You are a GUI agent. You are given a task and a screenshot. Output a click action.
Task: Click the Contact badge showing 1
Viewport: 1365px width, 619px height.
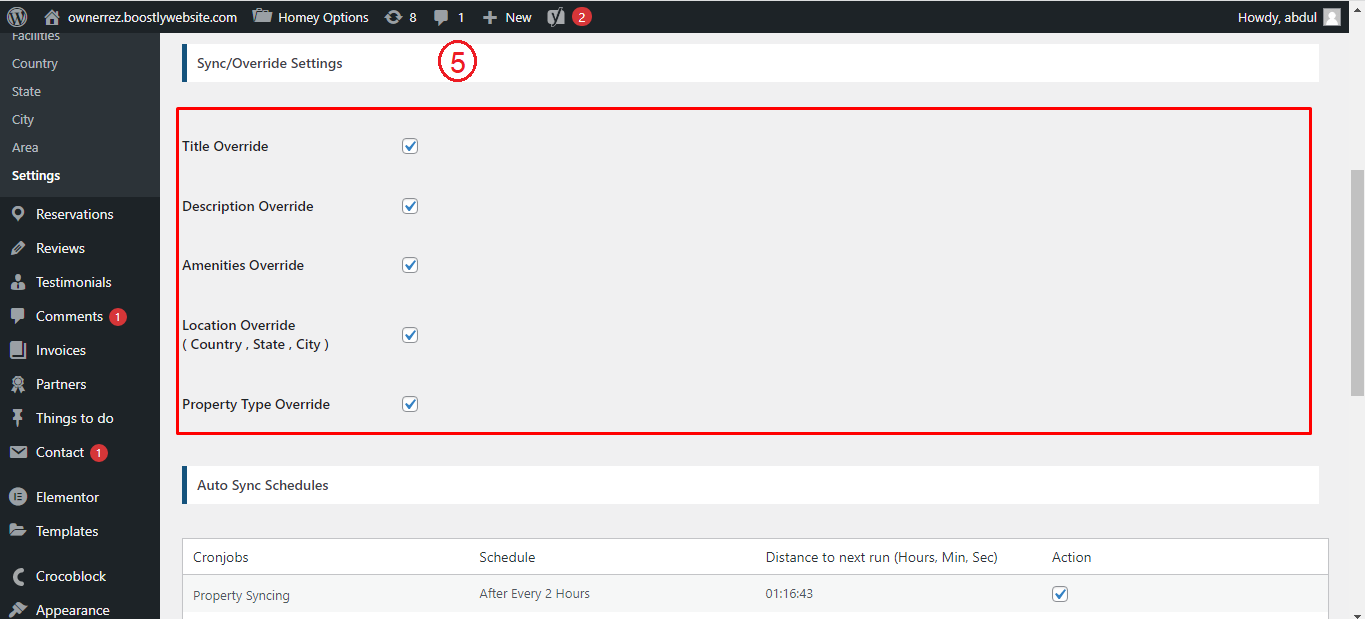click(x=99, y=453)
